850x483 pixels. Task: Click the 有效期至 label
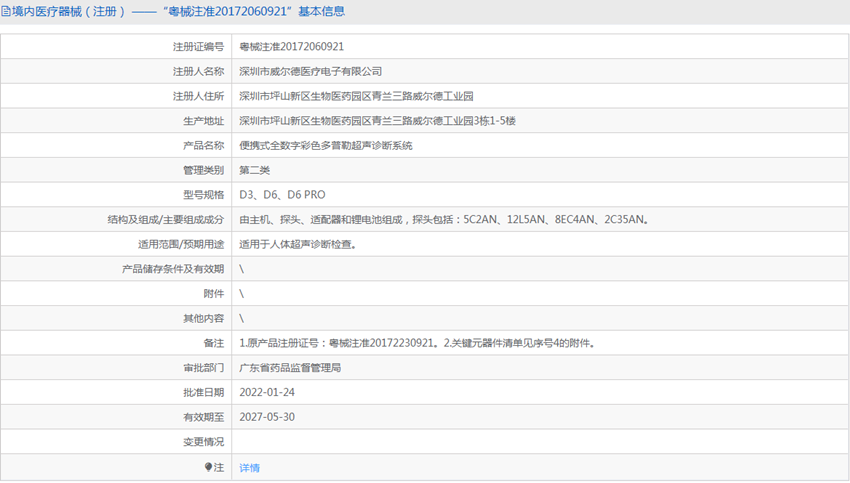click(x=203, y=417)
